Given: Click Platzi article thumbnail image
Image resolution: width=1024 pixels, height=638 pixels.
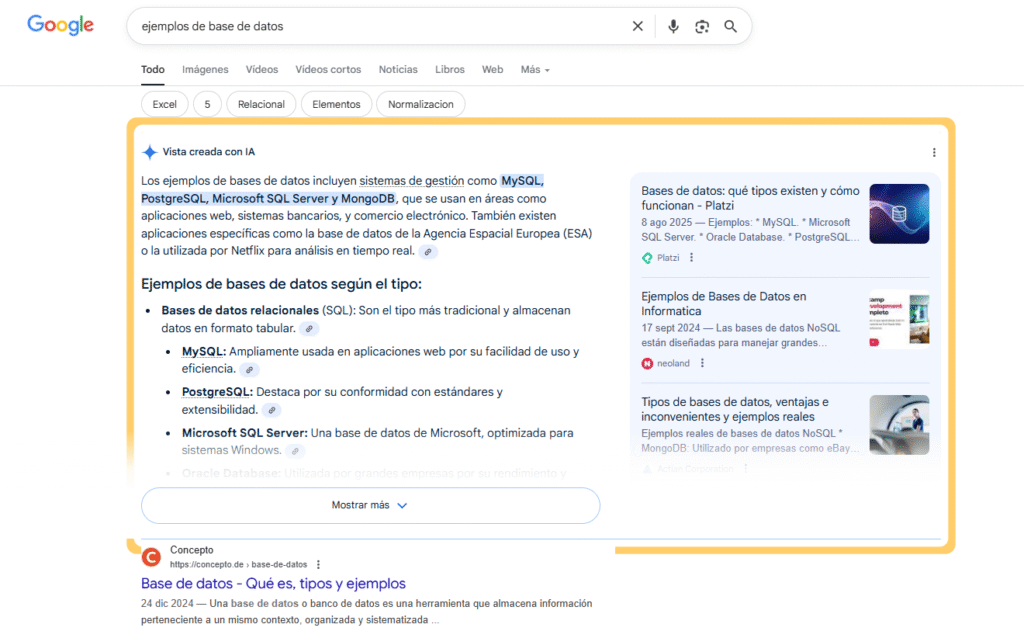Looking at the screenshot, I should click(x=898, y=214).
